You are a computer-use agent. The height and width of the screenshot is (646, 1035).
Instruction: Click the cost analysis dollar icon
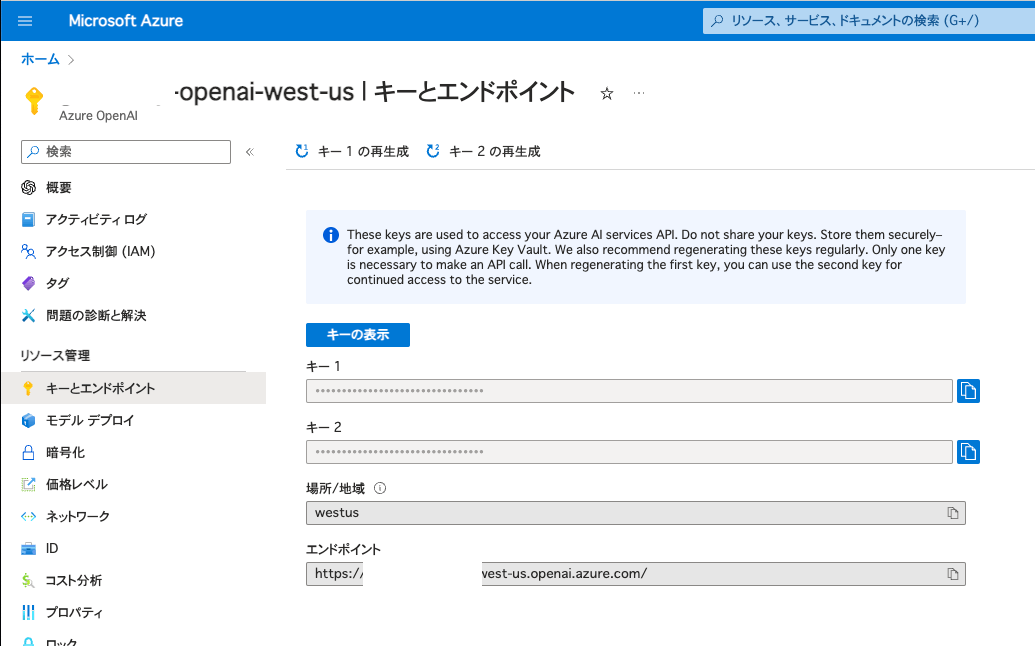point(28,581)
